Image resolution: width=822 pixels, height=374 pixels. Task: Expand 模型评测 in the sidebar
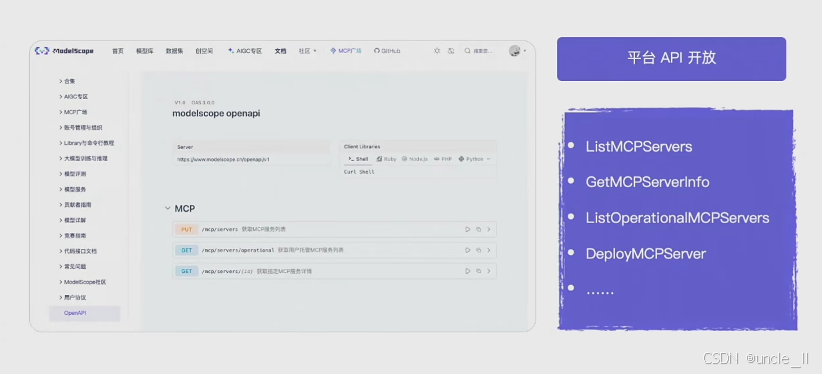pyautogui.click(x=72, y=174)
